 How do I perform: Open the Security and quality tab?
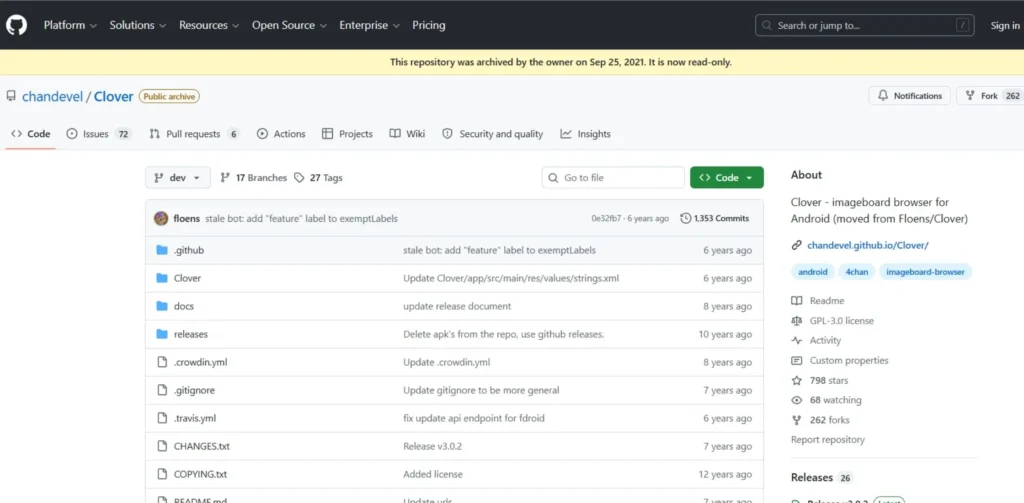tap(492, 134)
